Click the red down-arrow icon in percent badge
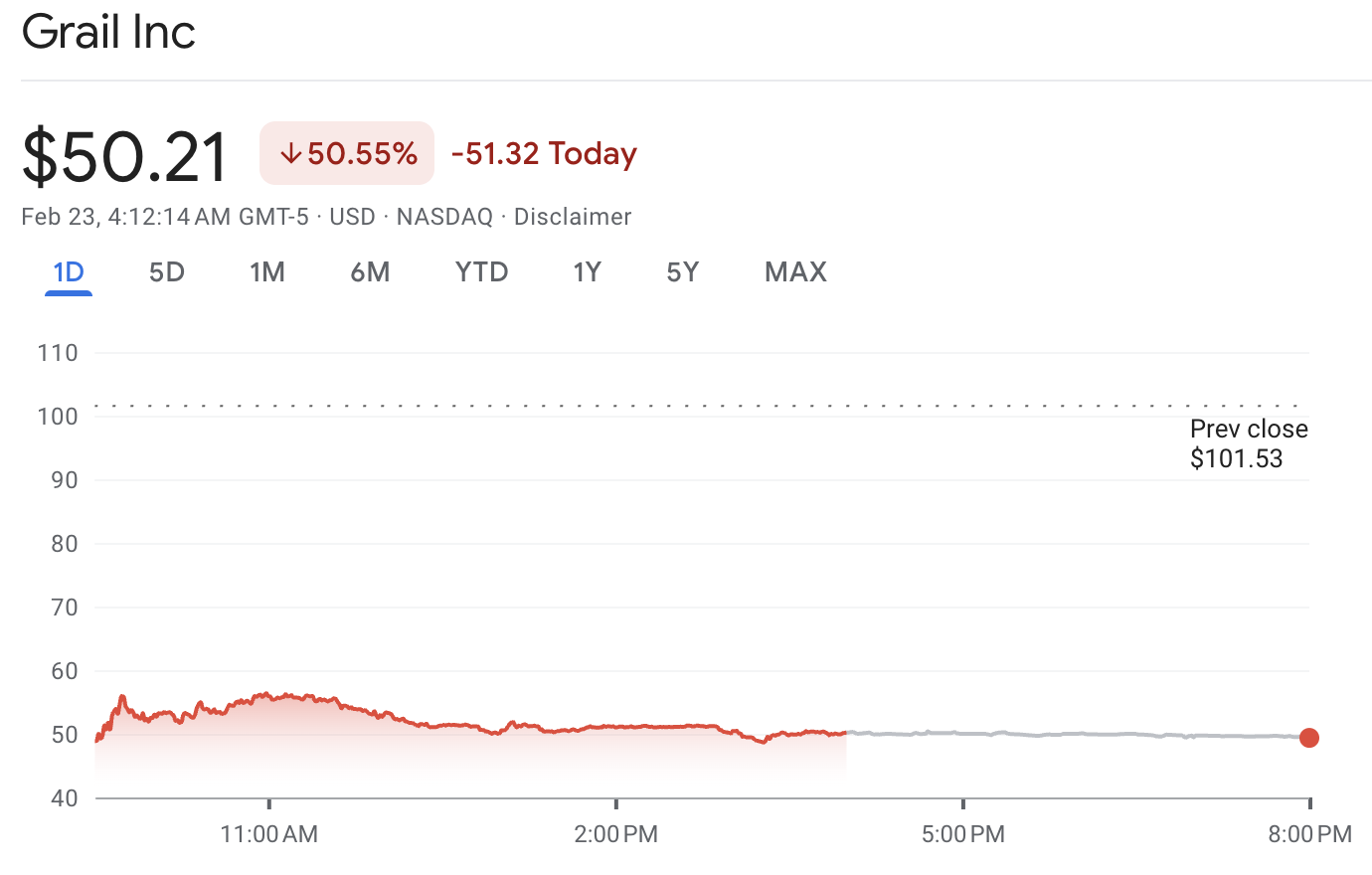 pos(290,154)
